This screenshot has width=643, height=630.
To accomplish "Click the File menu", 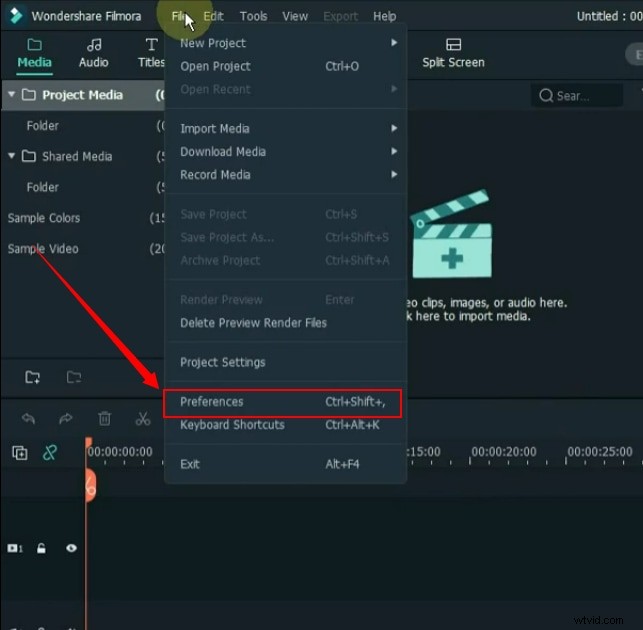I will click(178, 16).
